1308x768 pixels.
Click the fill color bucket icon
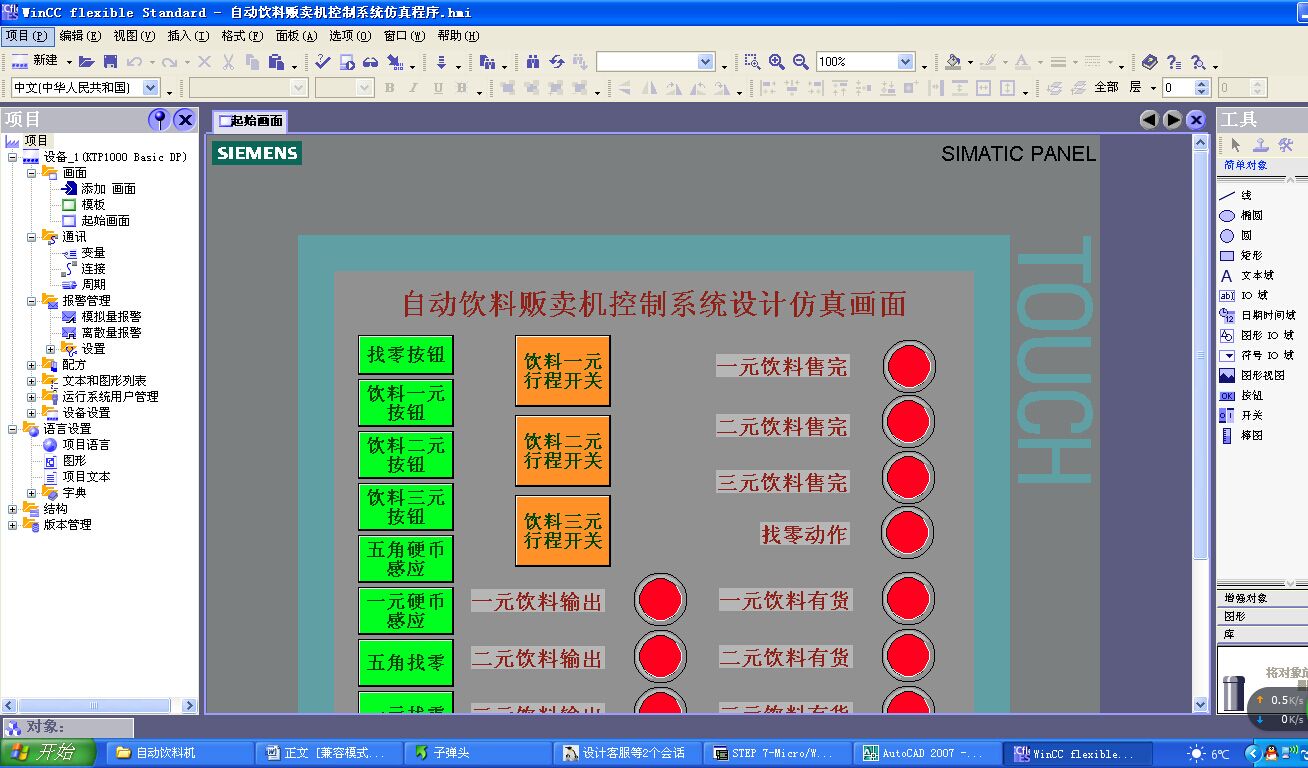tap(953, 62)
